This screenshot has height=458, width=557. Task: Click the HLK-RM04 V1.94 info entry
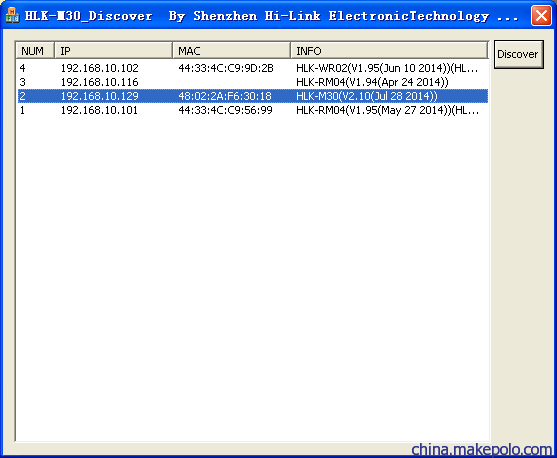[372, 82]
